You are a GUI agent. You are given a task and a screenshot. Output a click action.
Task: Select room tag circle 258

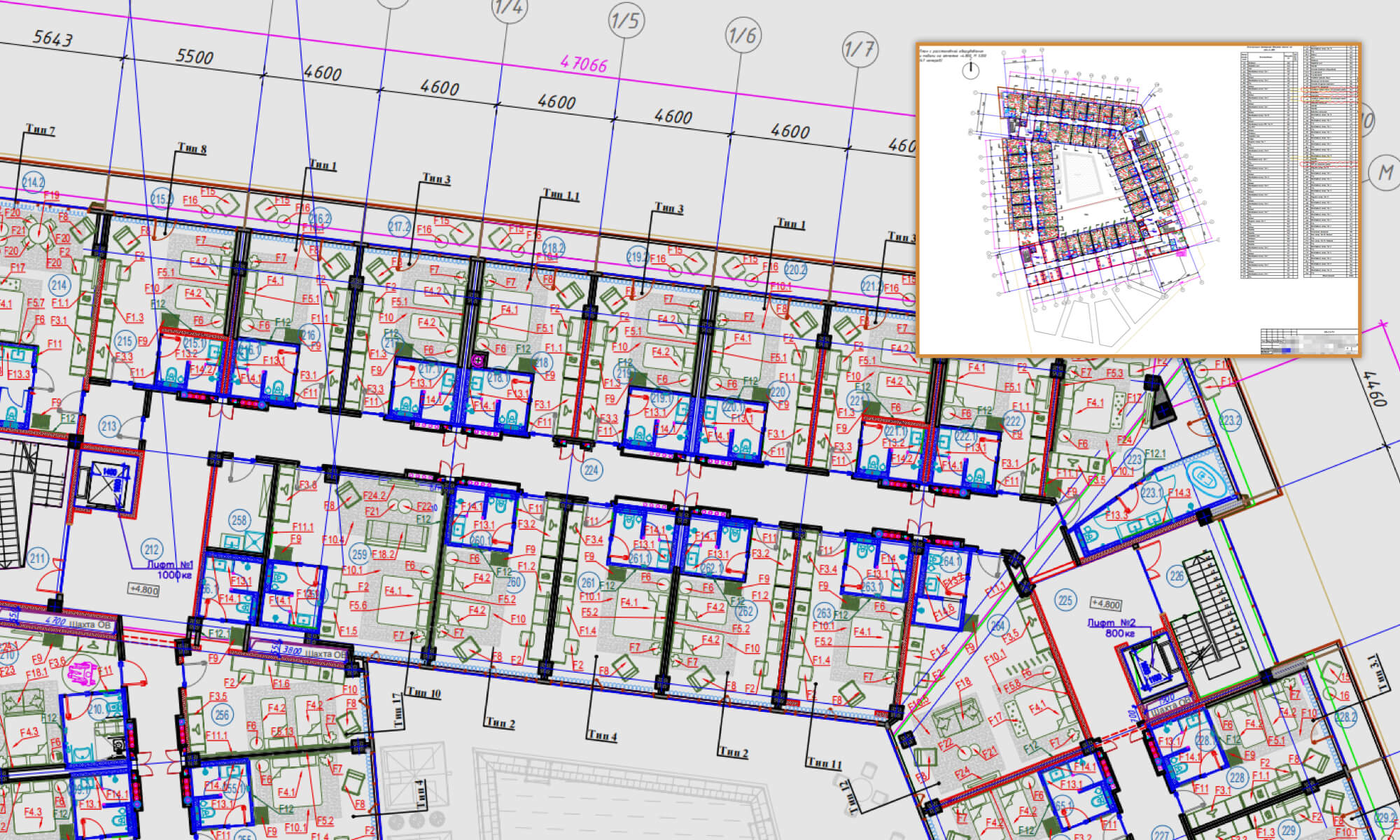pyautogui.click(x=239, y=520)
